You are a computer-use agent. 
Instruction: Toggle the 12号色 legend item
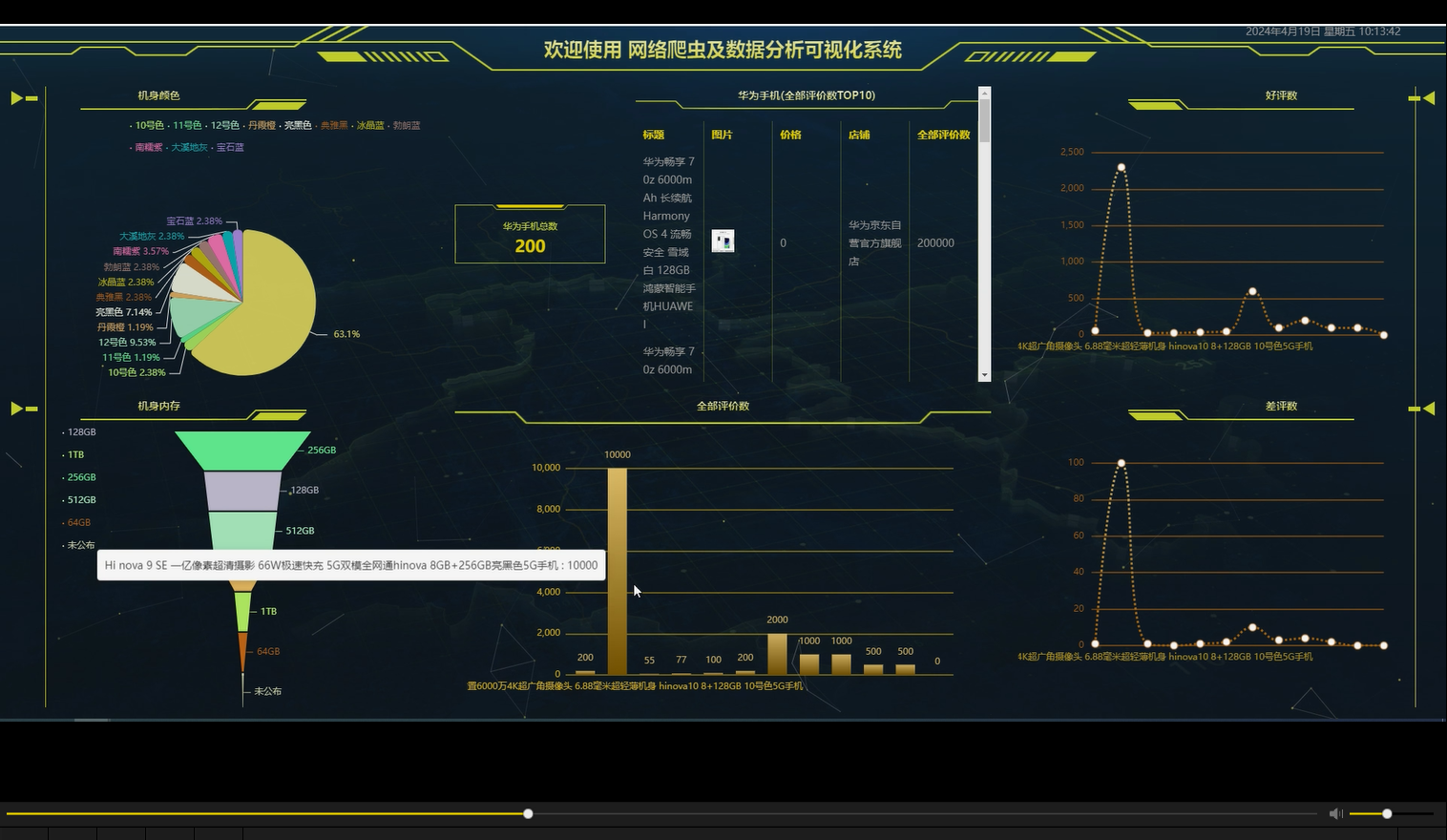[223, 125]
